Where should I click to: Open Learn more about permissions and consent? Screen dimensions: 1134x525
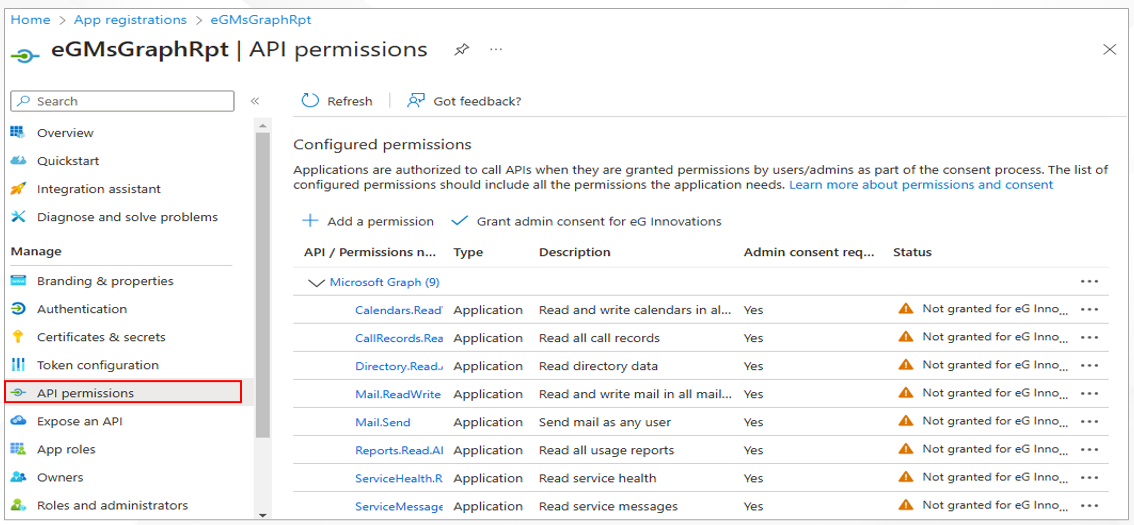(x=921, y=185)
